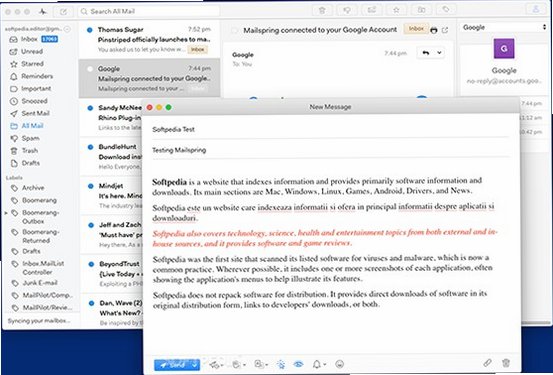Click the purple Google contact avatar
Viewport: 553px width, 375px height.
click(x=504, y=49)
